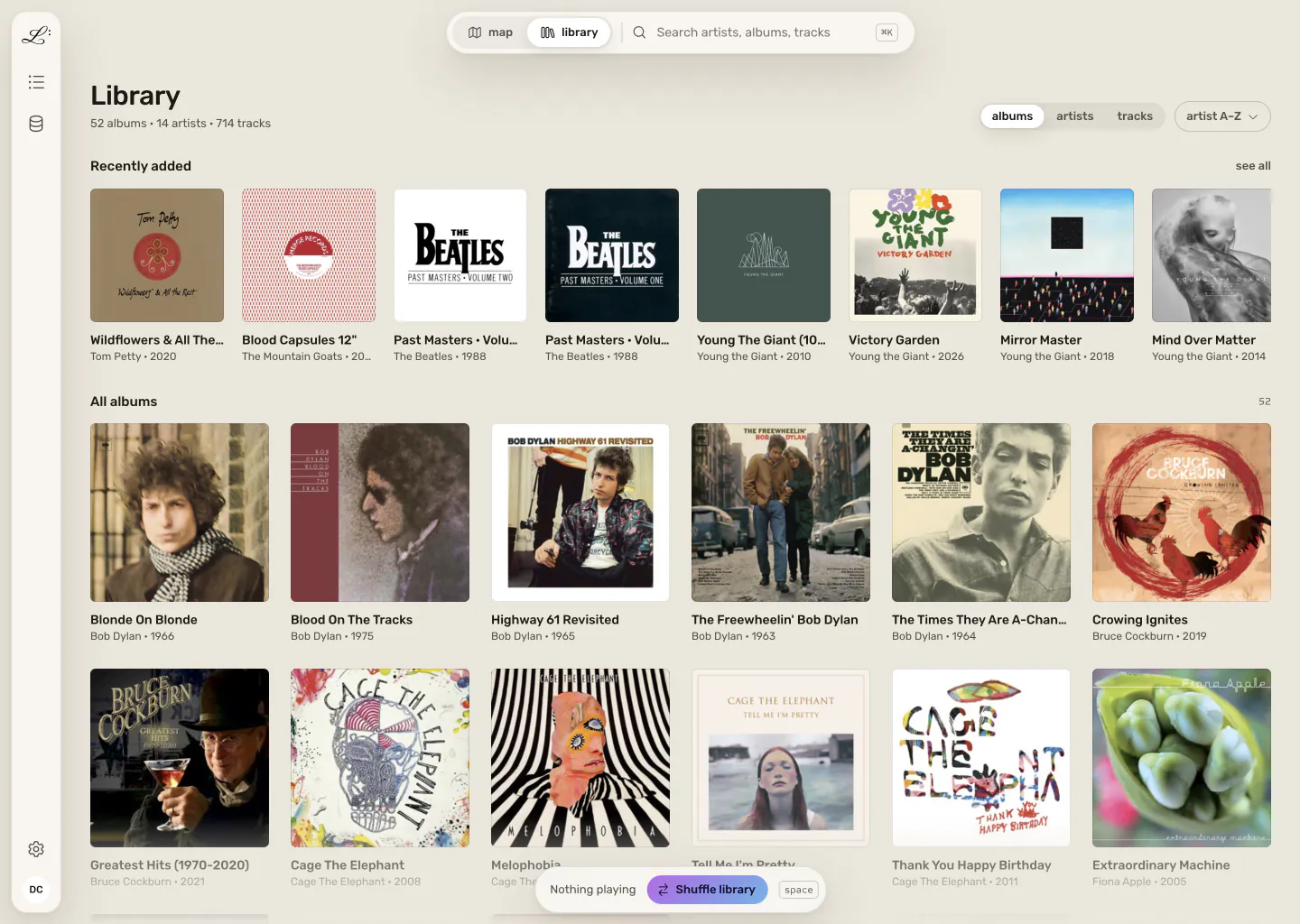Screen dimensions: 1300x924
Task: Open the Mind Over Matter album cover
Action: [x=1212, y=255]
